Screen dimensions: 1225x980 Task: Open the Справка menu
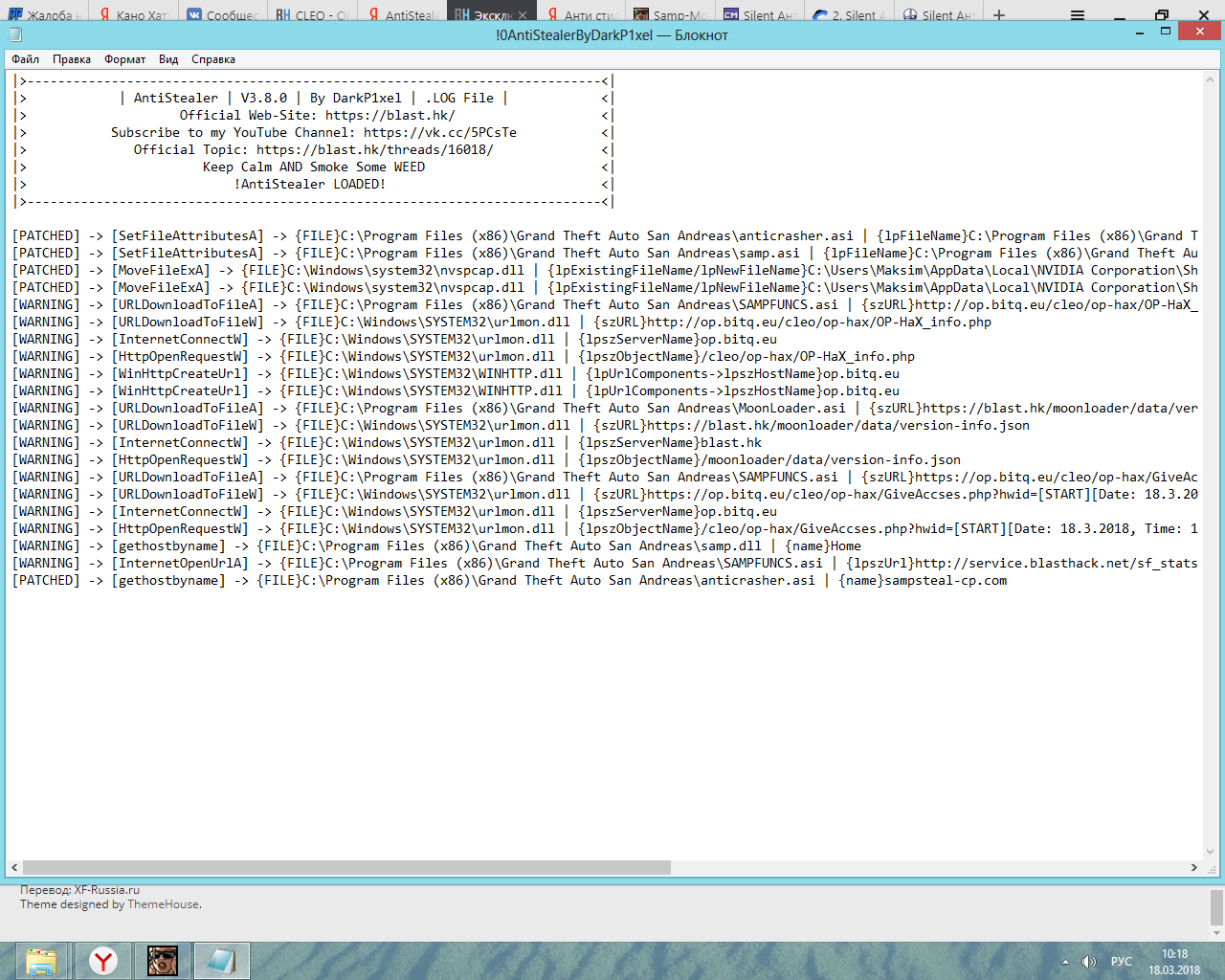click(x=213, y=59)
